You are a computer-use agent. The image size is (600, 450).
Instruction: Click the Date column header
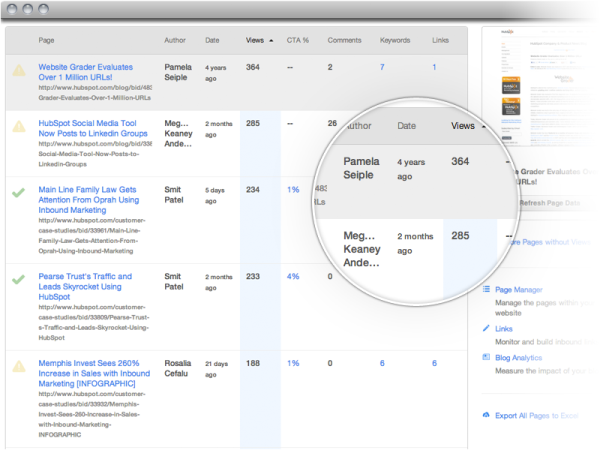coord(212,40)
